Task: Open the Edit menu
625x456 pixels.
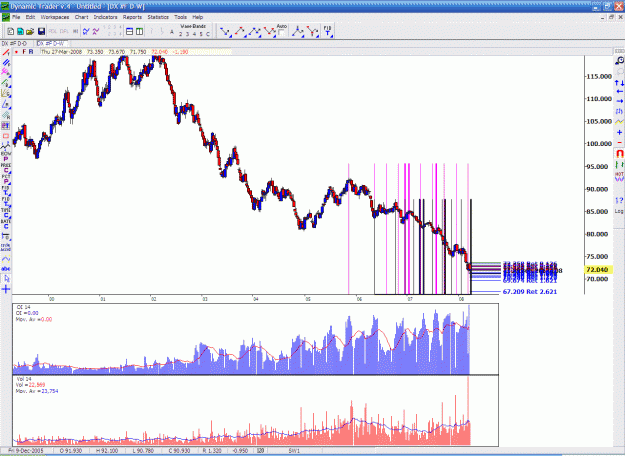Action: [30, 17]
